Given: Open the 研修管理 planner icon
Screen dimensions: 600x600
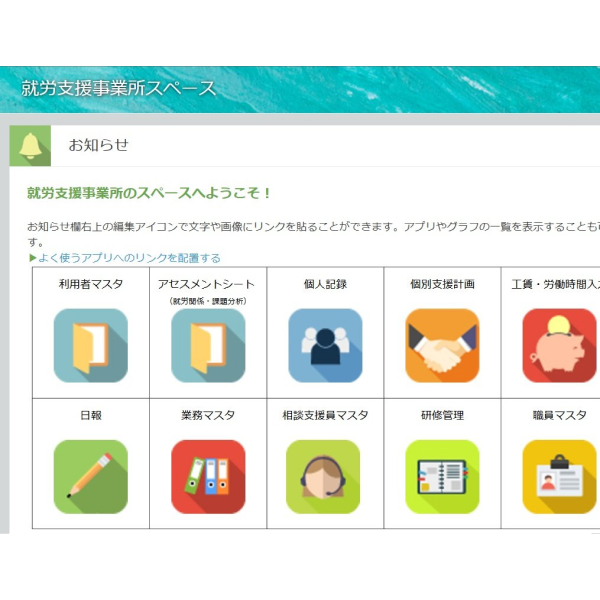Looking at the screenshot, I should point(442,477).
